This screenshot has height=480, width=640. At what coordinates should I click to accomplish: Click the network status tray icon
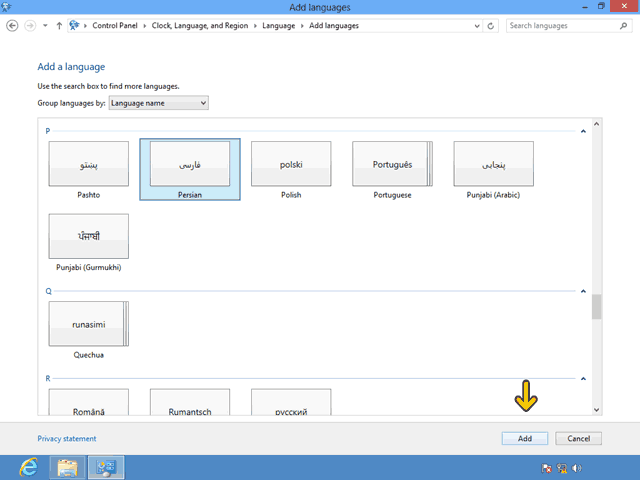coord(562,468)
